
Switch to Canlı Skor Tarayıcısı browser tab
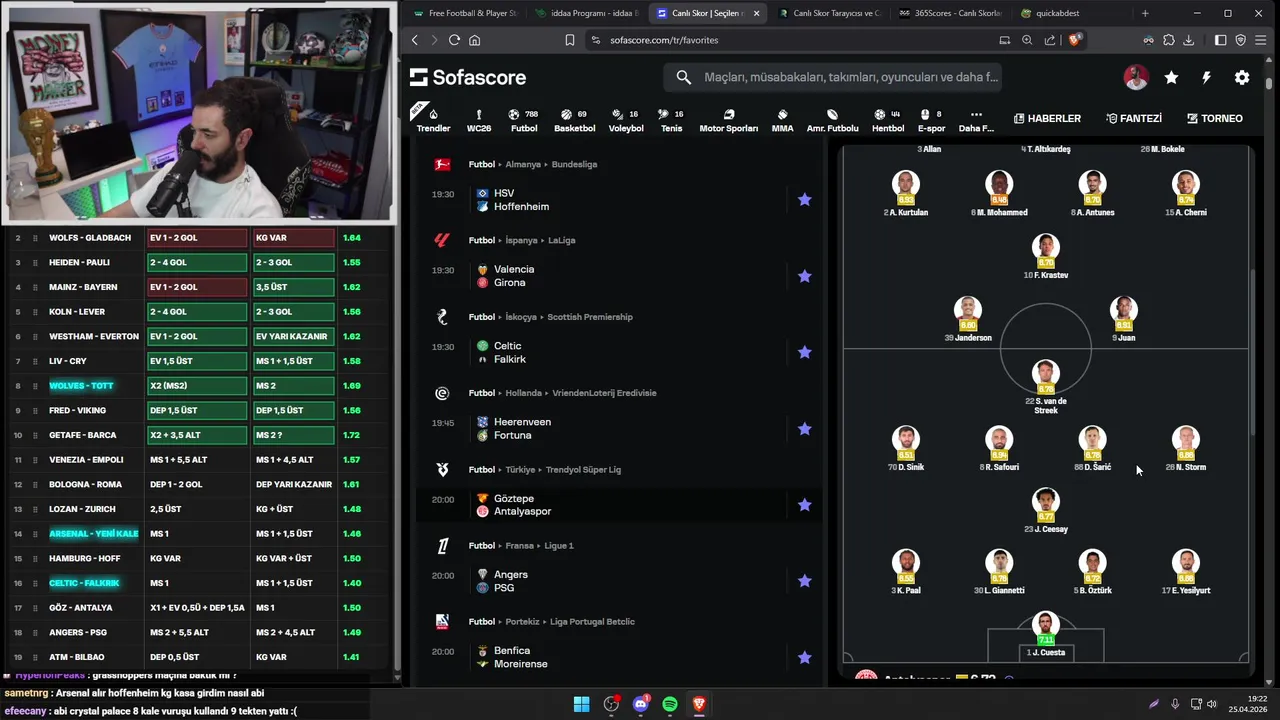(x=829, y=13)
